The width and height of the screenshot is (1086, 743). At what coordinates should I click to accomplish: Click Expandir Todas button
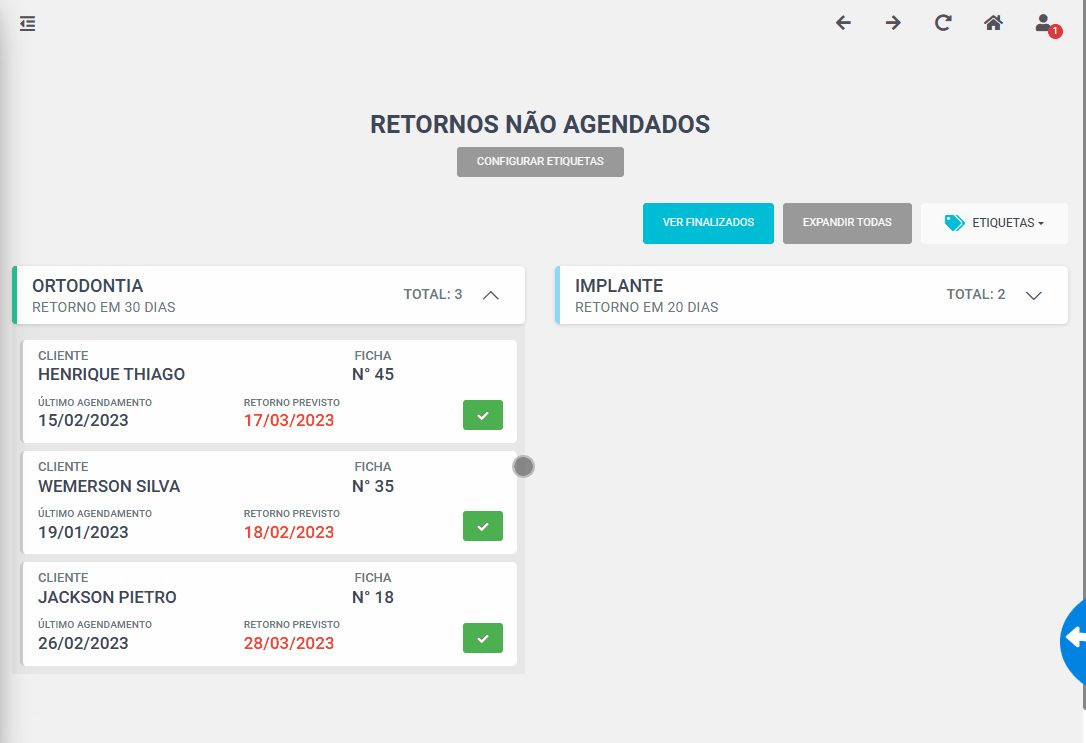point(847,223)
